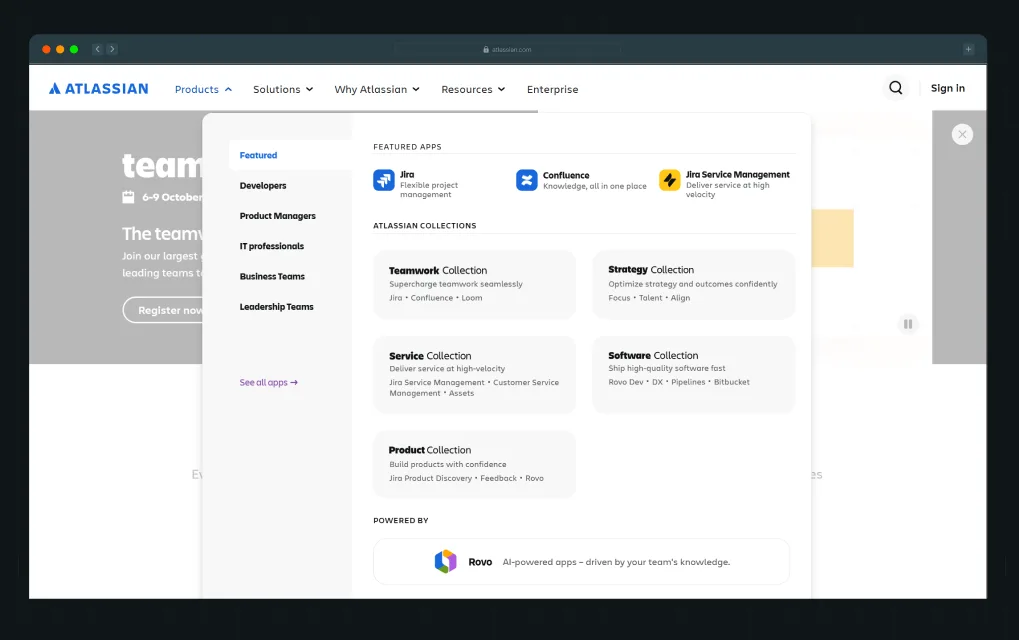Go back with the browser back arrow
Image resolution: width=1019 pixels, height=640 pixels.
pos(97,49)
